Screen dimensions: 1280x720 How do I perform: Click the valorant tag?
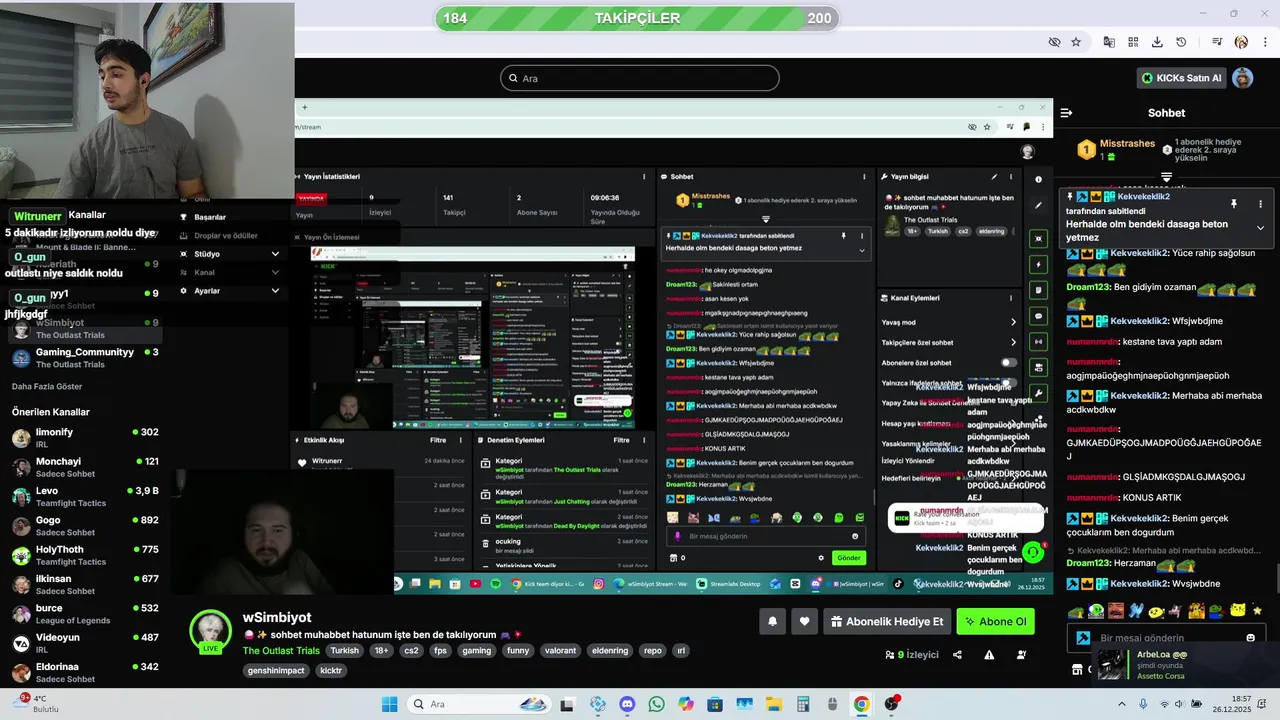(561, 650)
